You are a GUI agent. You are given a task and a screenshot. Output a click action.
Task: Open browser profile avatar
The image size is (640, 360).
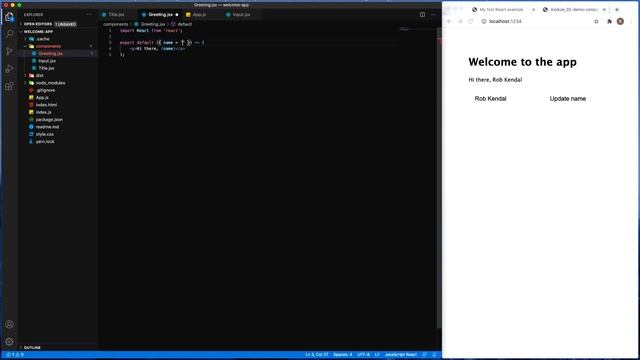[620, 21]
